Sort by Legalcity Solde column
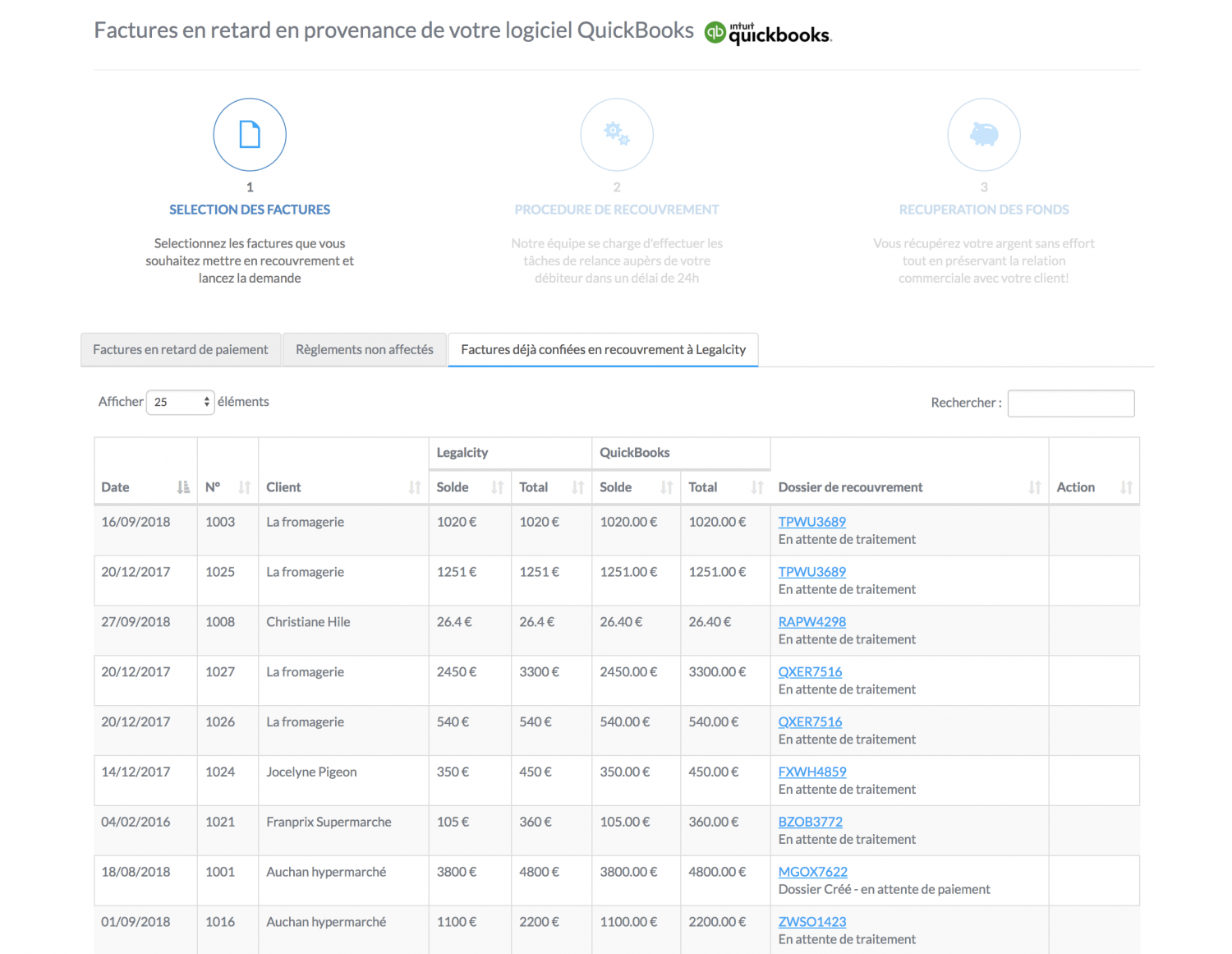The image size is (1232, 954). [x=470, y=487]
